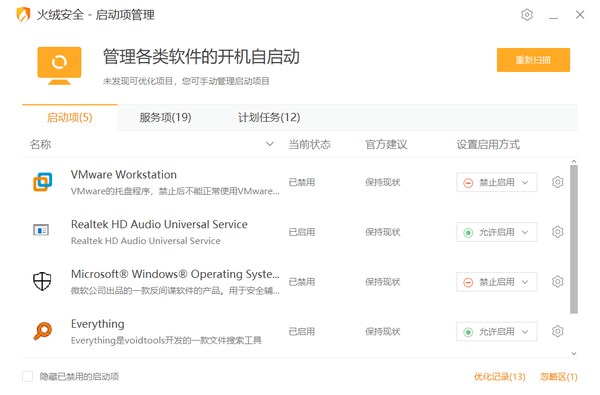
Task: Click Everything是voidtools description text
Action: (x=166, y=341)
